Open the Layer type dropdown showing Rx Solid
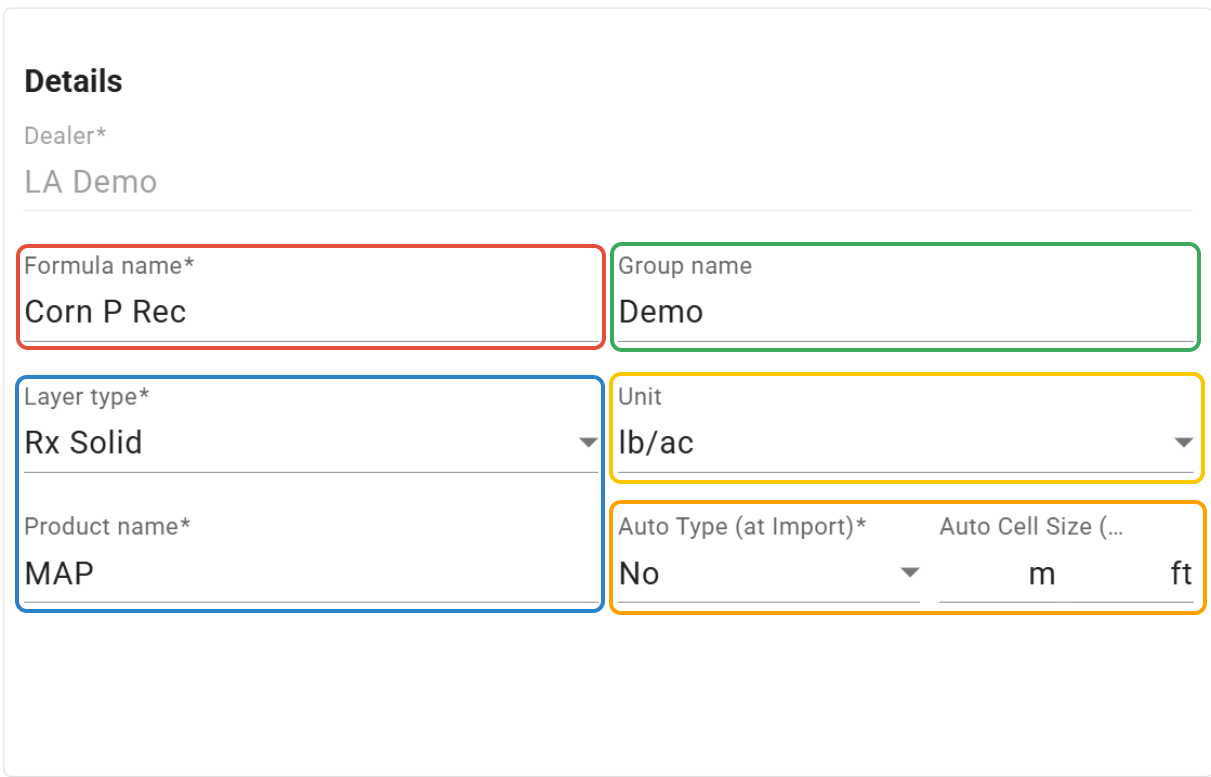This screenshot has width=1211, height=777. click(x=300, y=442)
